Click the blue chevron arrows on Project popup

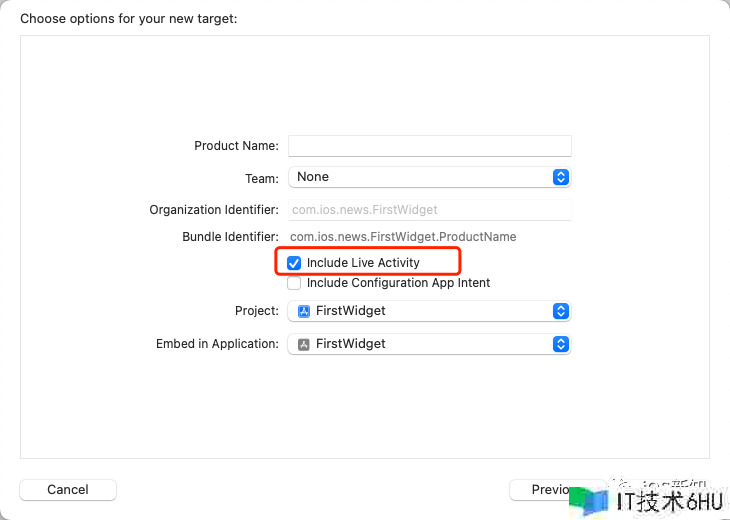(x=561, y=311)
